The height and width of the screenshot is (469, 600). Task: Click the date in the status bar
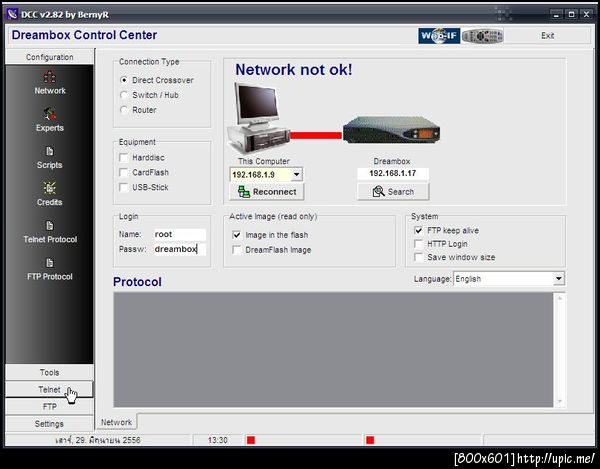coord(98,440)
